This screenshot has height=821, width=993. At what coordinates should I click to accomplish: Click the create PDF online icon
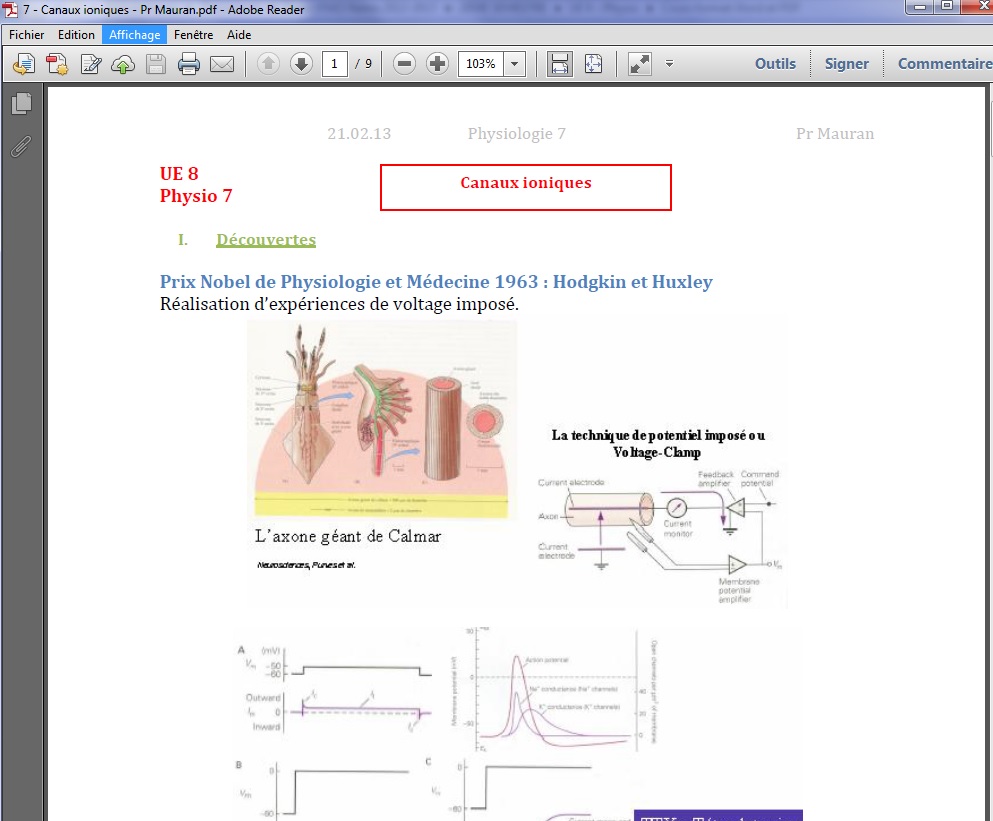pyautogui.click(x=57, y=65)
